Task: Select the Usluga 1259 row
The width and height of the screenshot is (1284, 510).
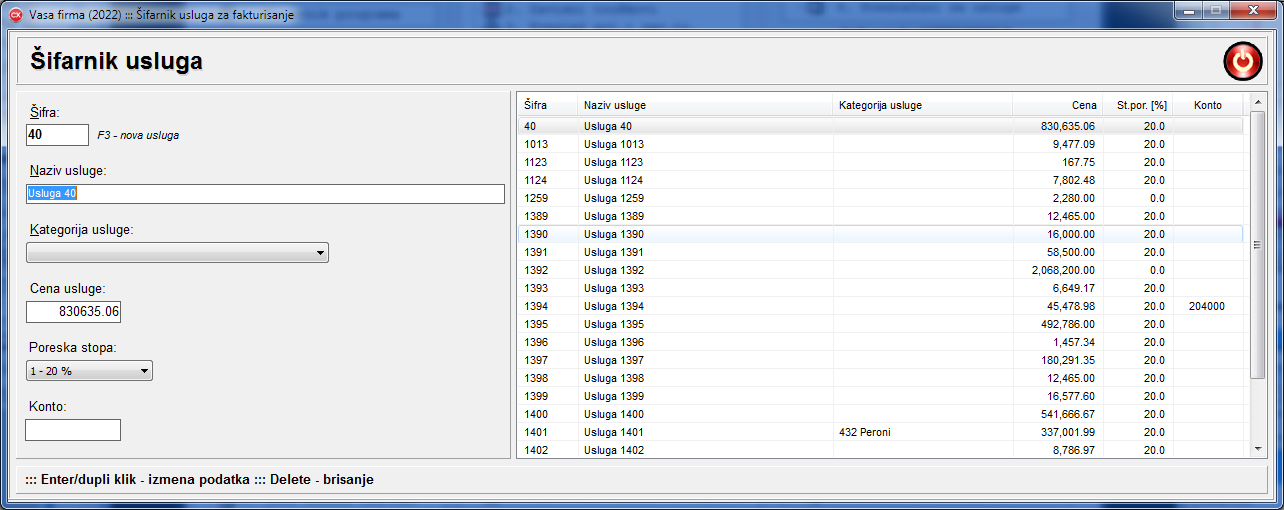Action: tap(880, 198)
